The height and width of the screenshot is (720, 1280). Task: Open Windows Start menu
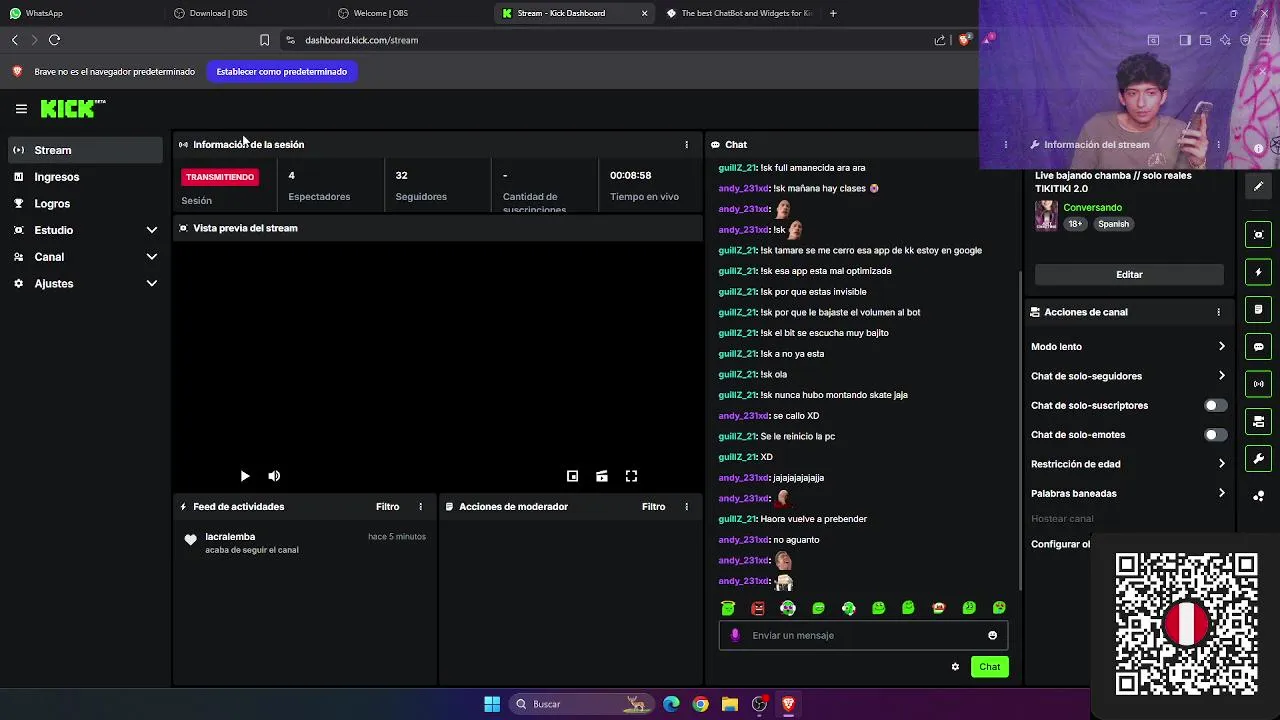(x=492, y=704)
